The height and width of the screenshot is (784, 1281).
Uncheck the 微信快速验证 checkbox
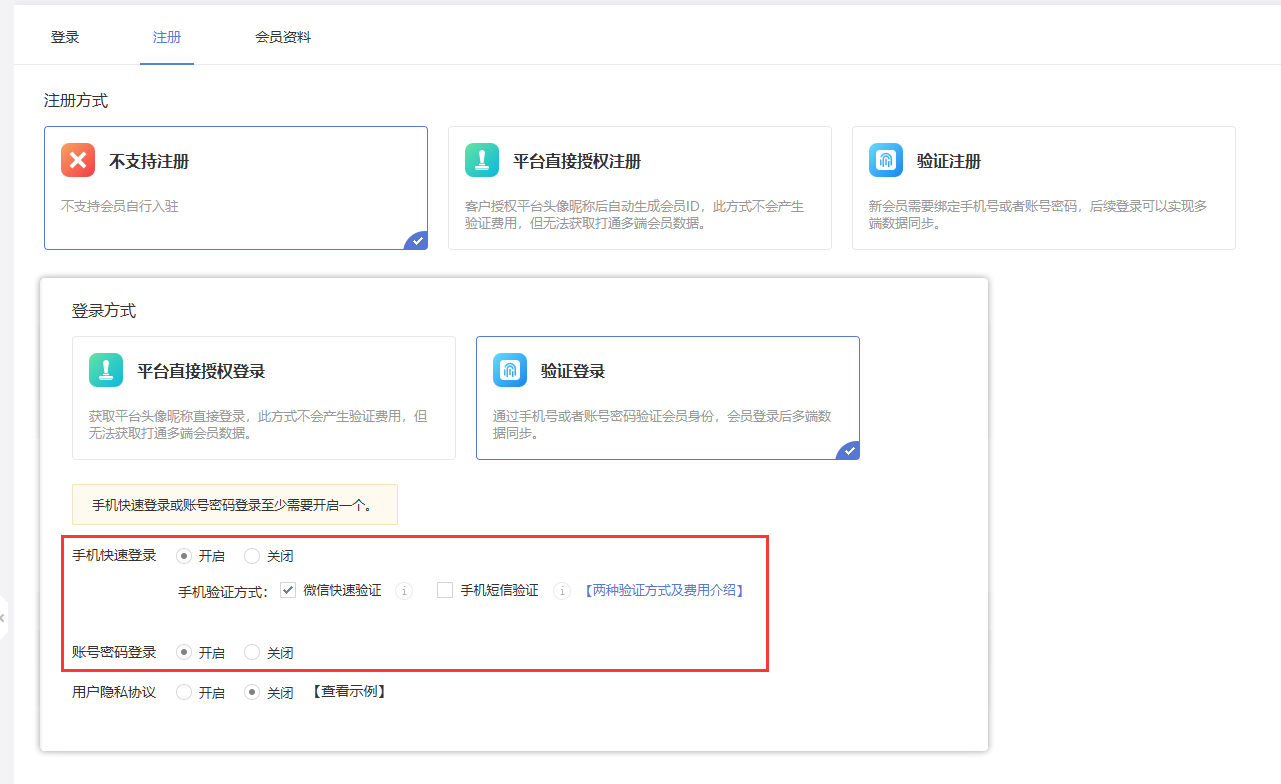[288, 590]
